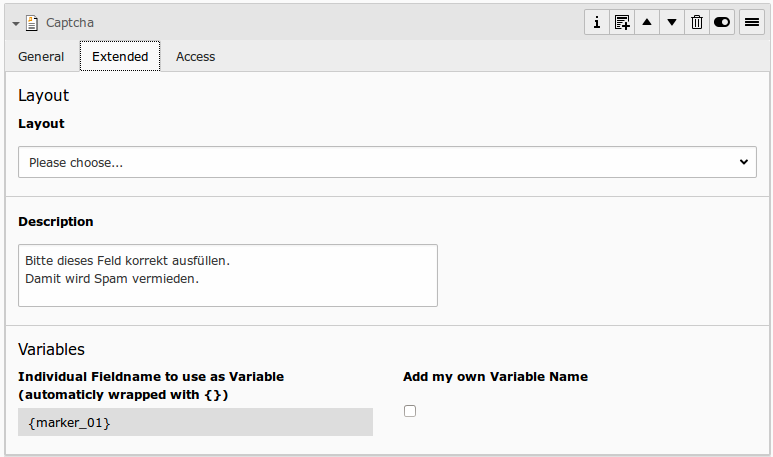Add a new record after Captcha
Image resolution: width=773 pixels, height=457 pixels.
pos(622,22)
